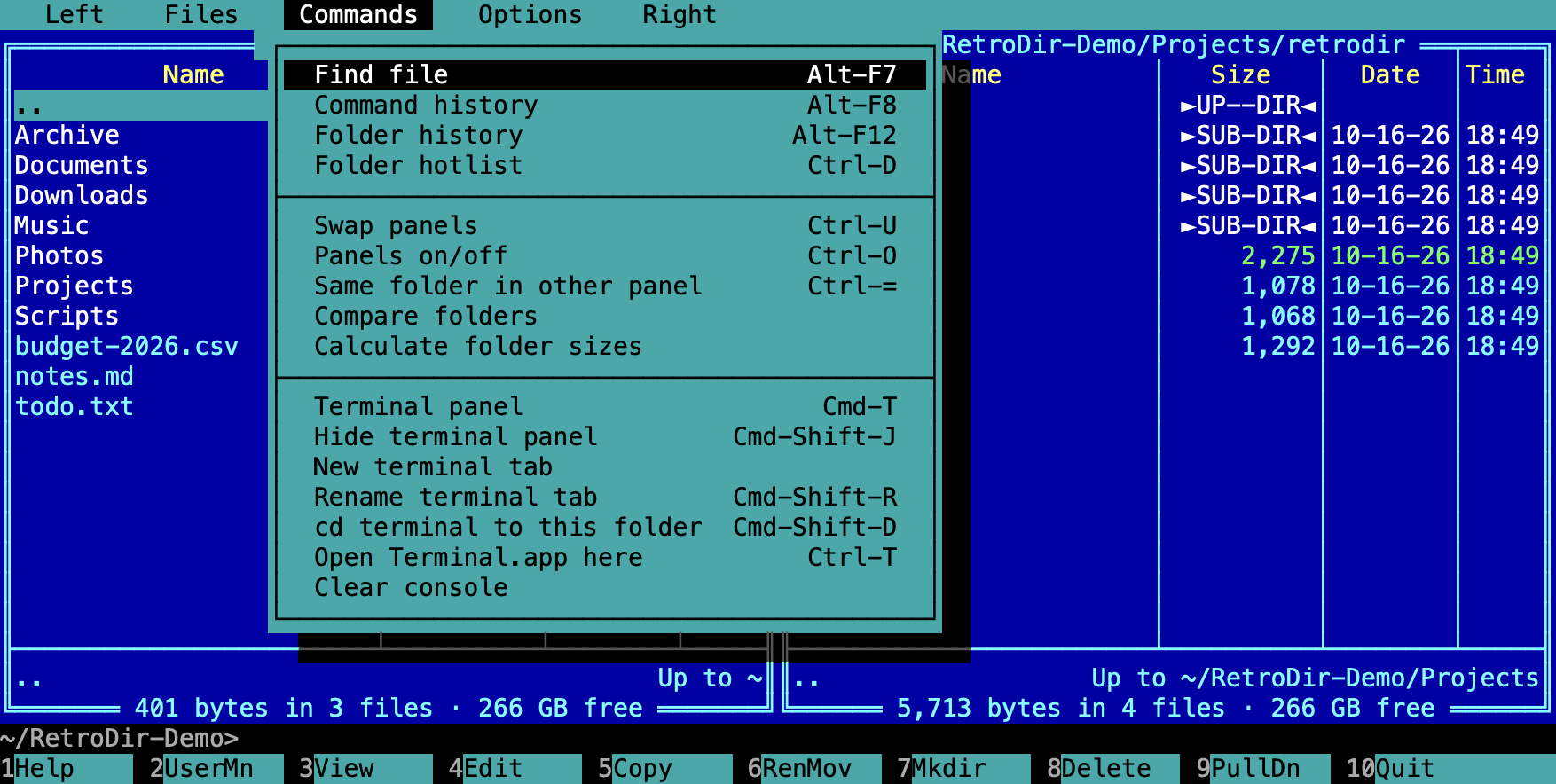This screenshot has width=1556, height=784.
Task: Select Same folder in other panel
Action: coord(605,286)
